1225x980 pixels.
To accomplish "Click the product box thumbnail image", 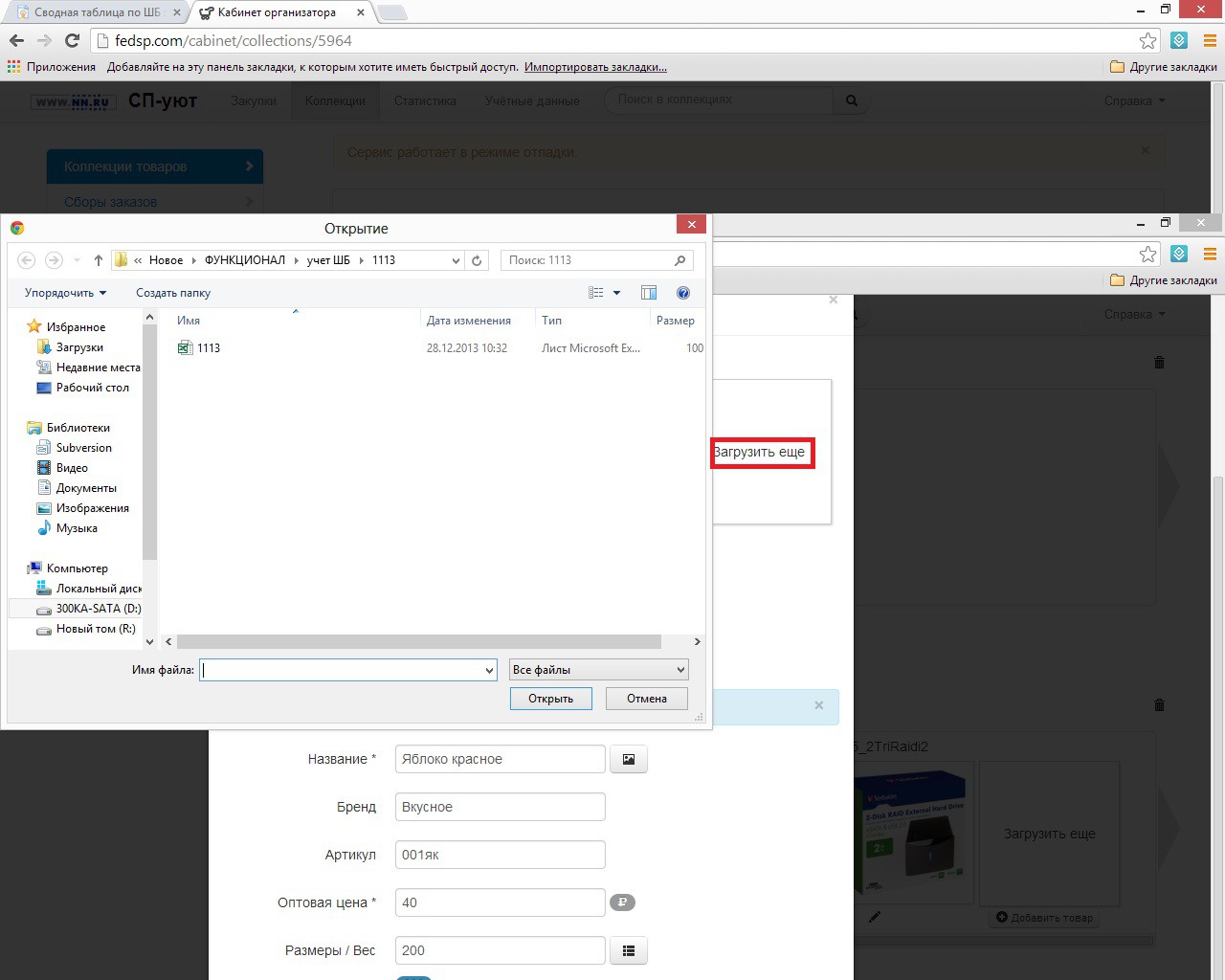I will tap(913, 833).
